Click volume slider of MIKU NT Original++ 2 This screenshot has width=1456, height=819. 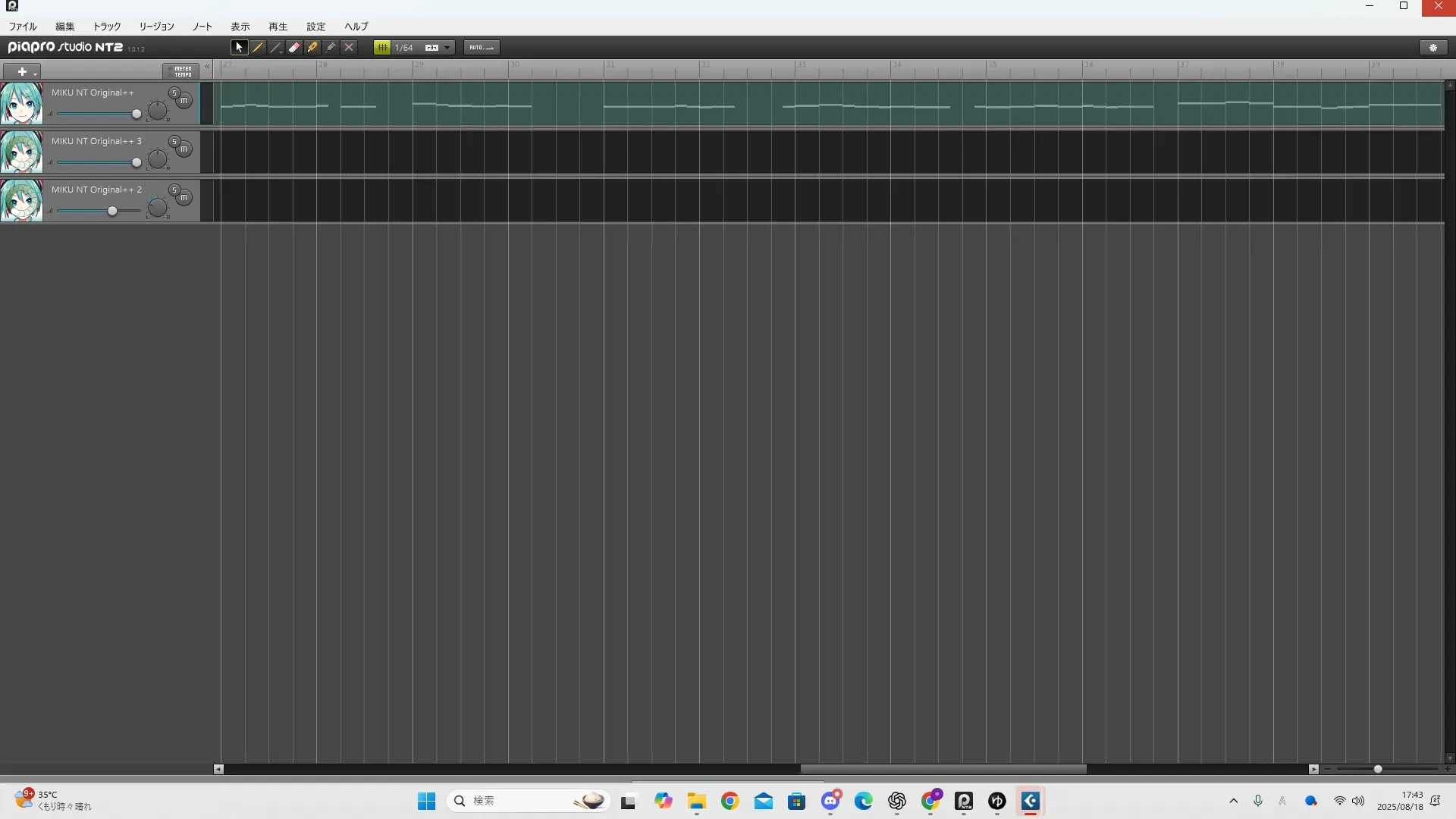click(112, 211)
